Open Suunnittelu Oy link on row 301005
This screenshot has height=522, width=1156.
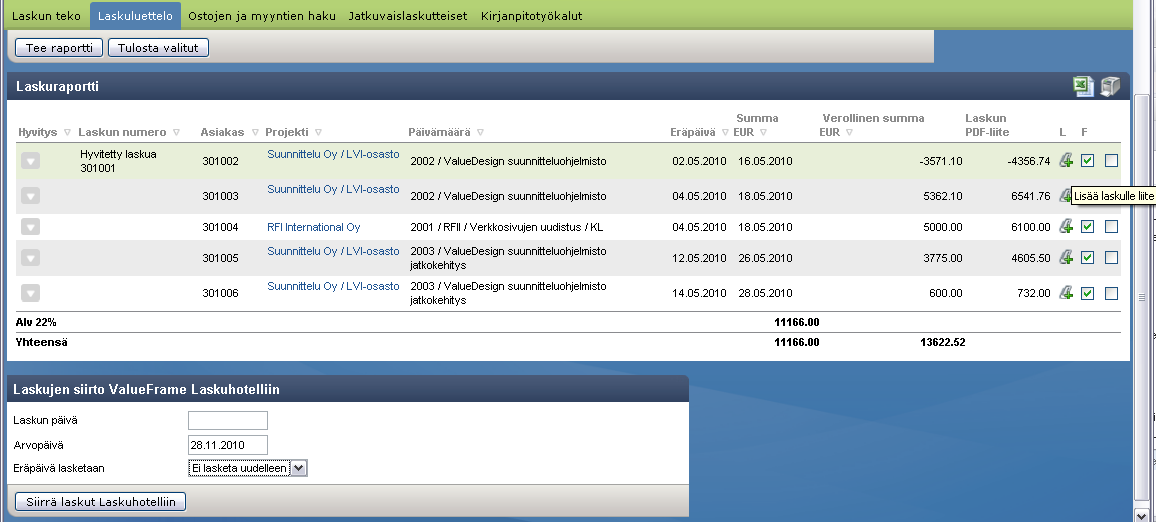click(x=333, y=251)
